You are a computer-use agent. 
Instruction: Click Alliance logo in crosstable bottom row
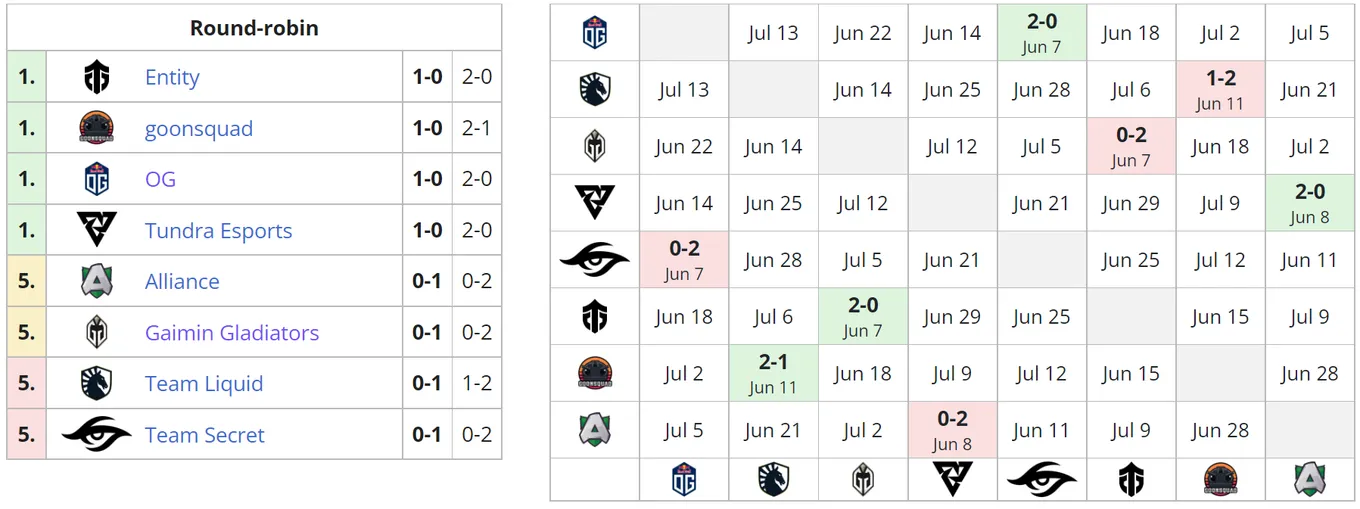pyautogui.click(x=1310, y=480)
